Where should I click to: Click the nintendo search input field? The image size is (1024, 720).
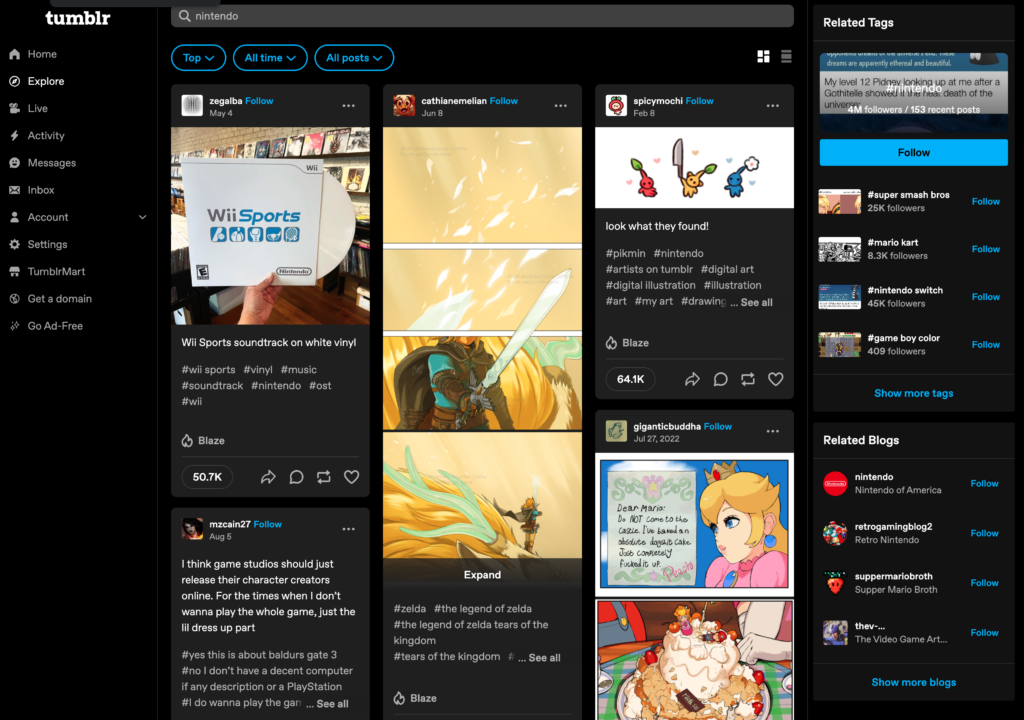[480, 16]
